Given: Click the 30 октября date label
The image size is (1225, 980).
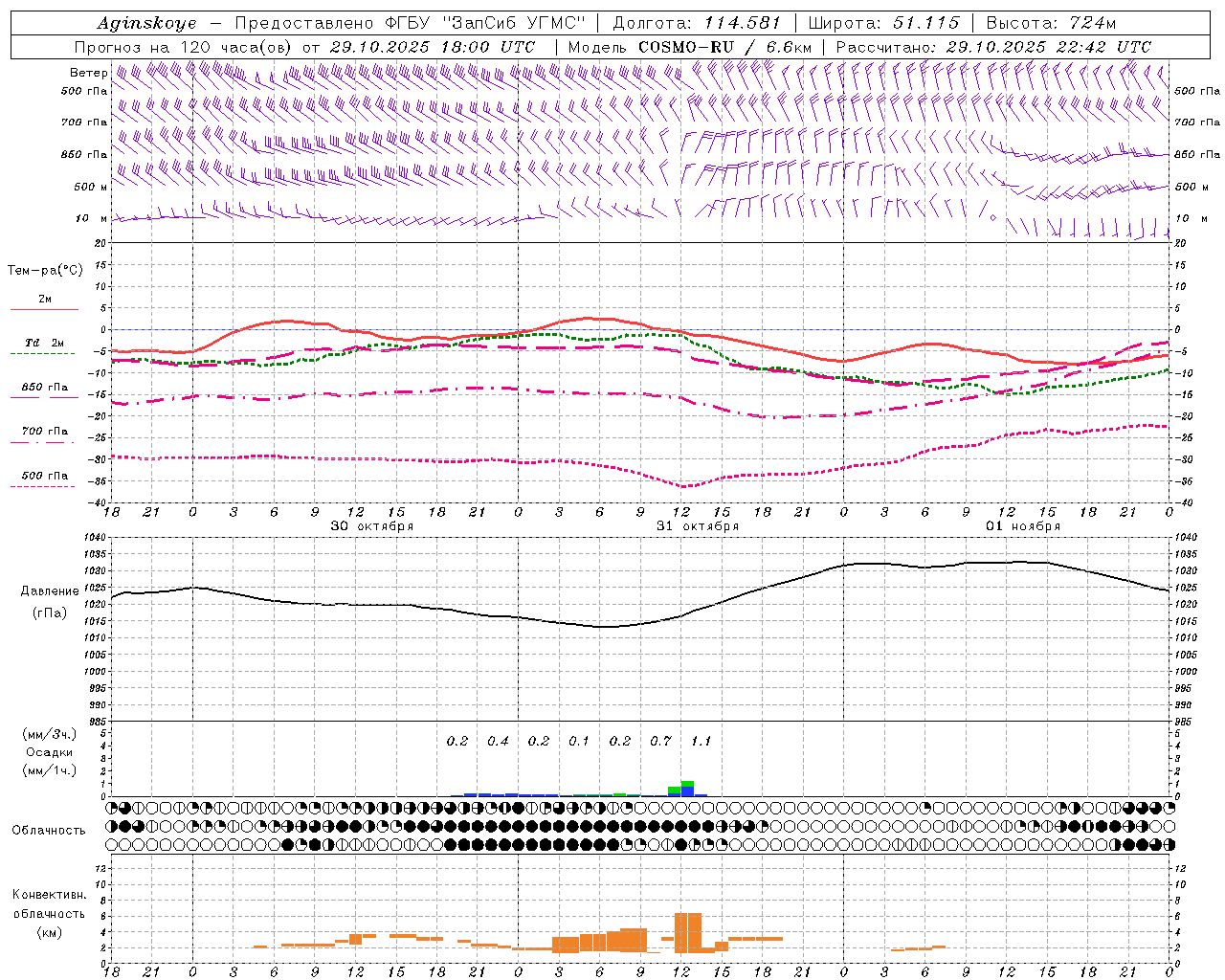Looking at the screenshot, I should pyautogui.click(x=372, y=526).
